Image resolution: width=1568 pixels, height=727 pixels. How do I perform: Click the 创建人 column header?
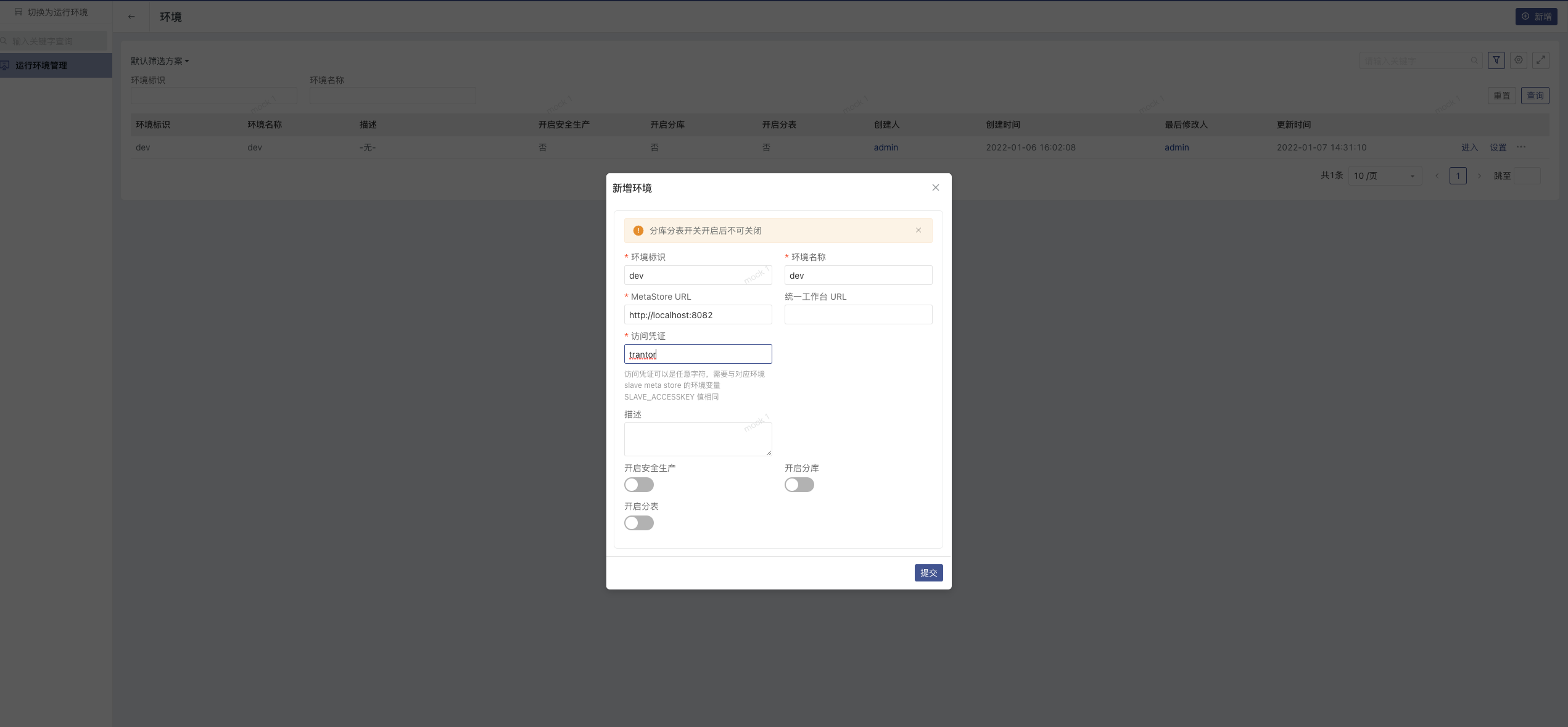[x=886, y=125]
